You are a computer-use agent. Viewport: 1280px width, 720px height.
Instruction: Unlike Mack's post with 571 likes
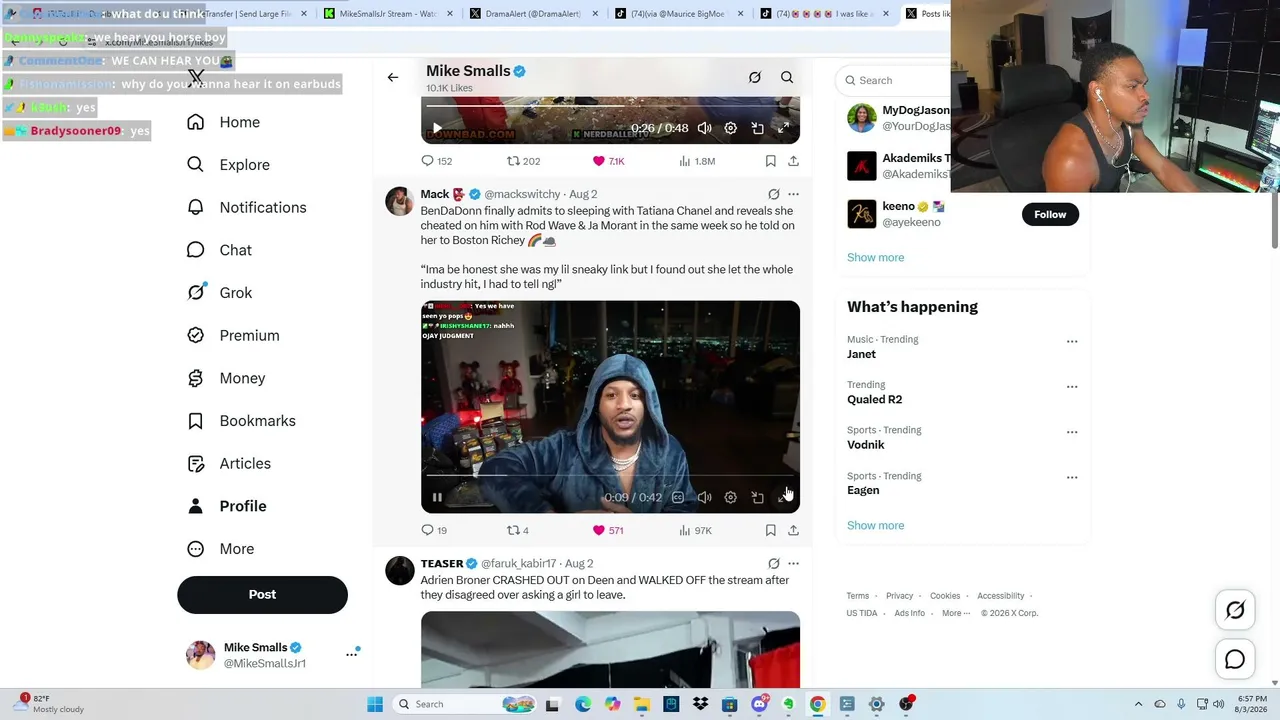(608, 530)
